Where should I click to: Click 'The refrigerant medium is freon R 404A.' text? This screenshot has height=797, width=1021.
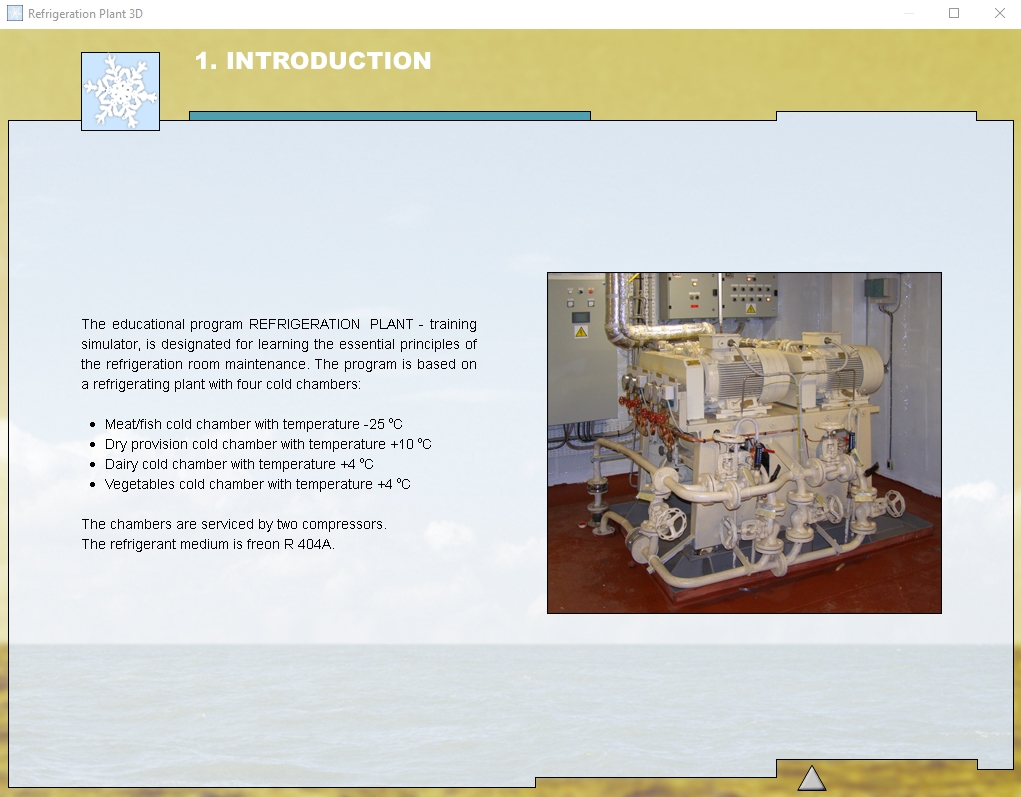pyautogui.click(x=208, y=544)
